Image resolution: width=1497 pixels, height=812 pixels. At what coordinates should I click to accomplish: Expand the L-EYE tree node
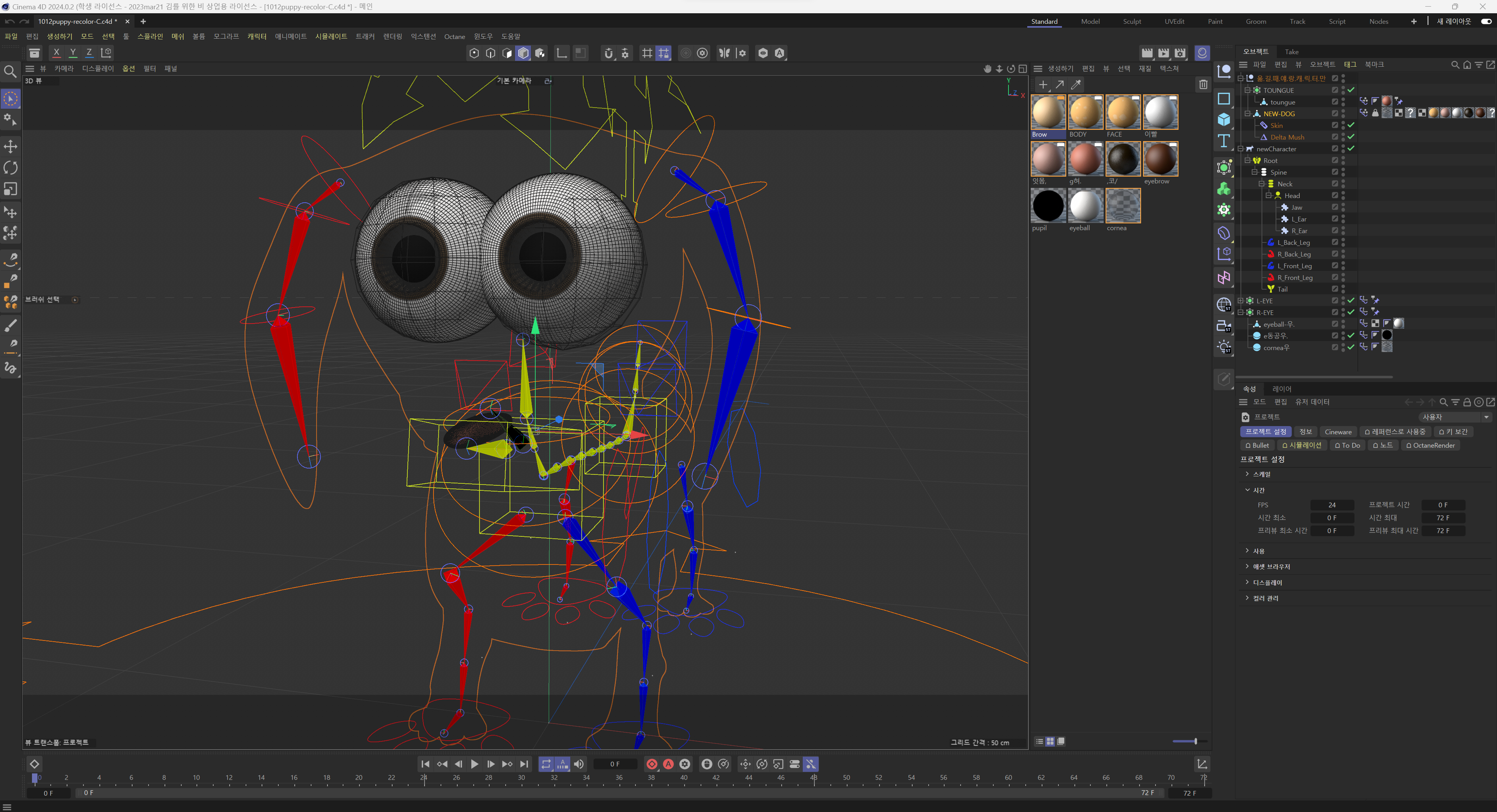pyautogui.click(x=1241, y=301)
